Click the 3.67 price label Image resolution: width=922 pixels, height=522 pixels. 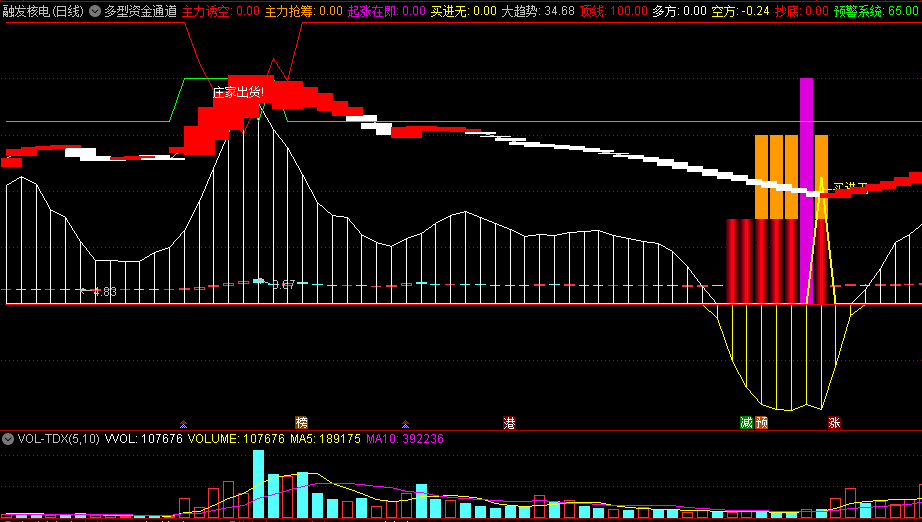[x=283, y=285]
